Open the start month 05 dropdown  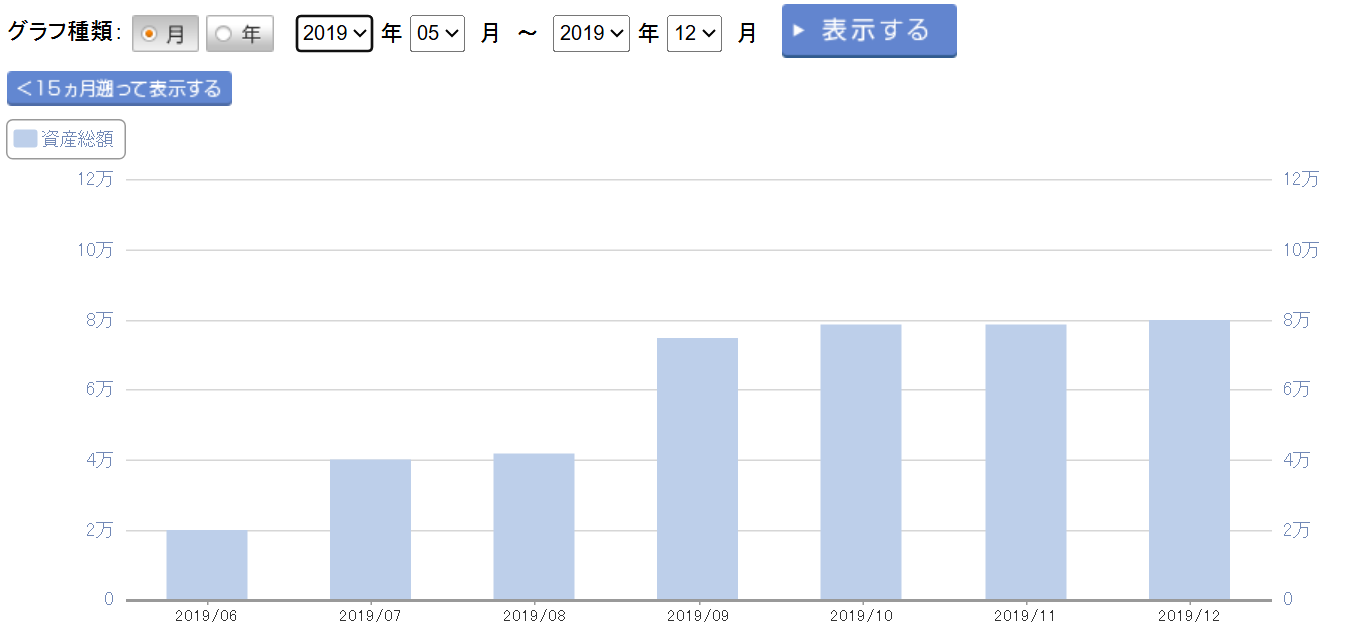click(437, 33)
